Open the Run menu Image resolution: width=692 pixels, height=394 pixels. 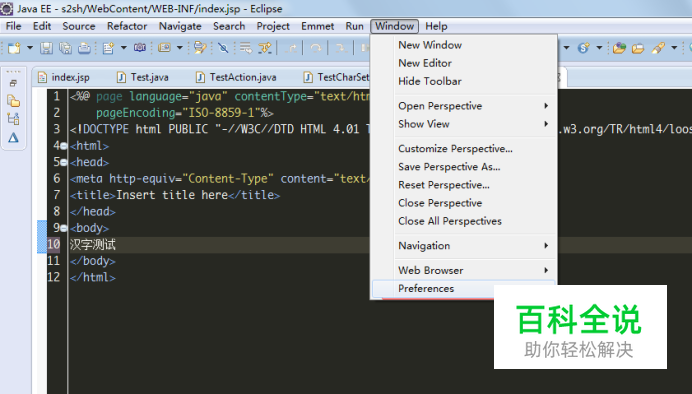pos(354,26)
